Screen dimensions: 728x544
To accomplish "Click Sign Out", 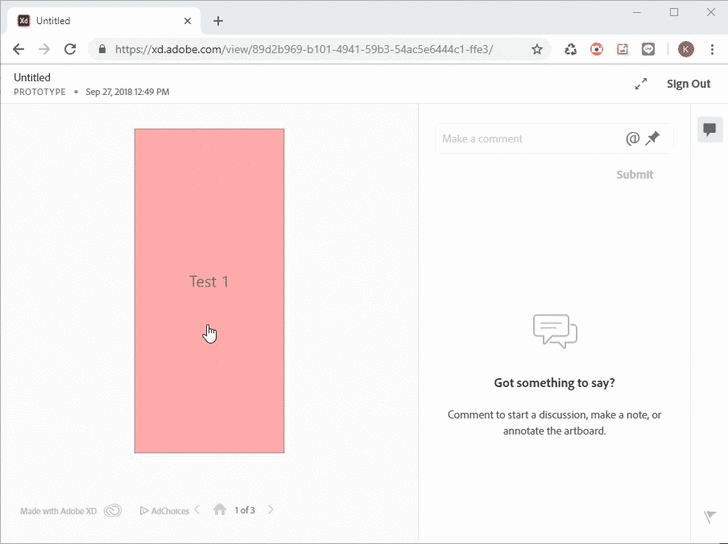I will point(689,84).
